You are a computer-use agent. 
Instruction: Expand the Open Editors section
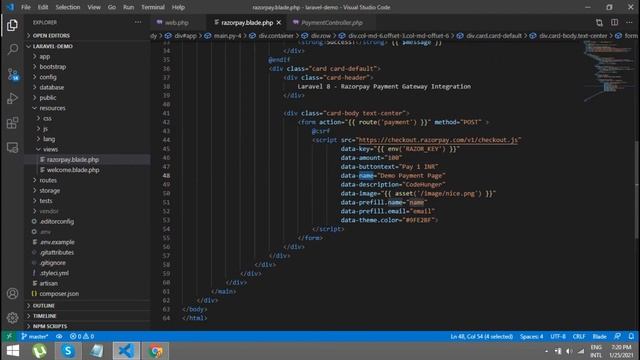(x=51, y=36)
